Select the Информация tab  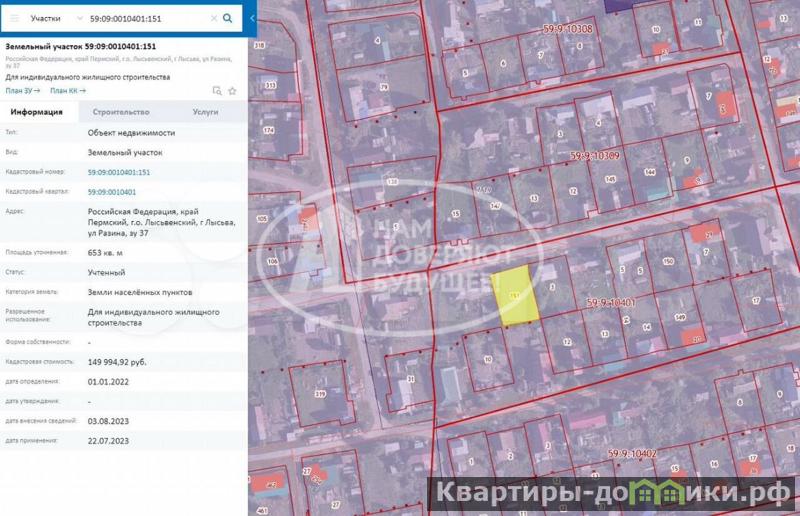click(x=37, y=112)
